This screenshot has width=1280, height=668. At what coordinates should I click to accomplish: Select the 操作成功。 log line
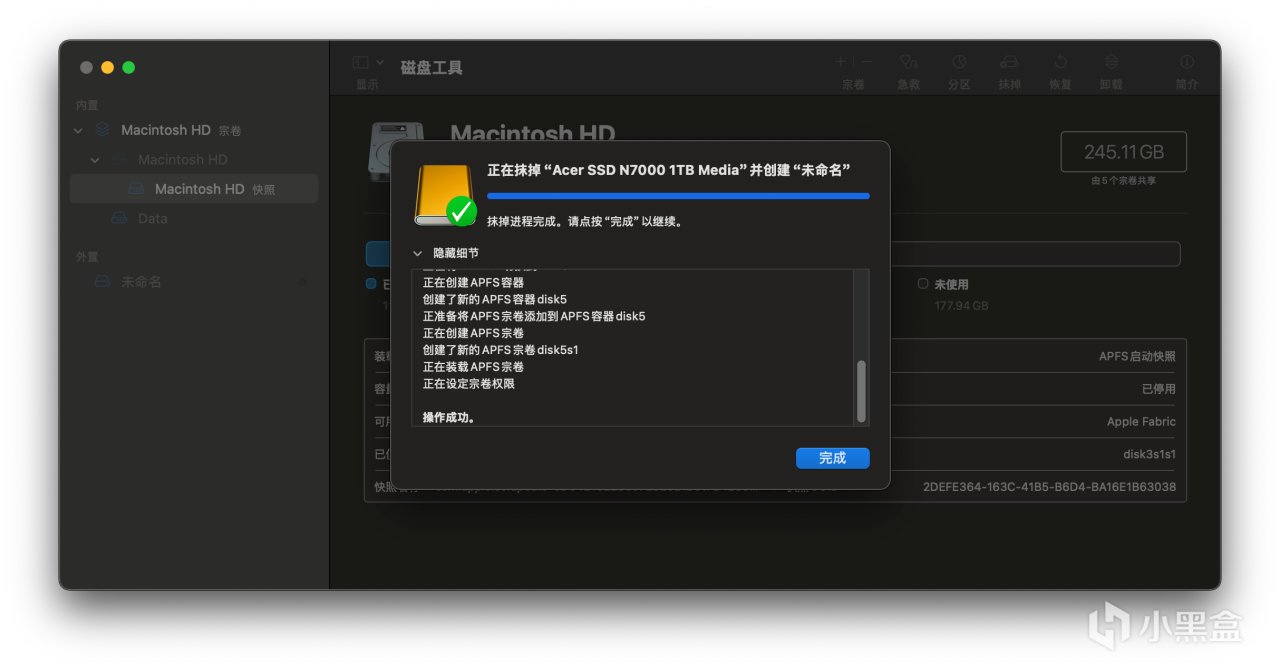click(x=449, y=417)
